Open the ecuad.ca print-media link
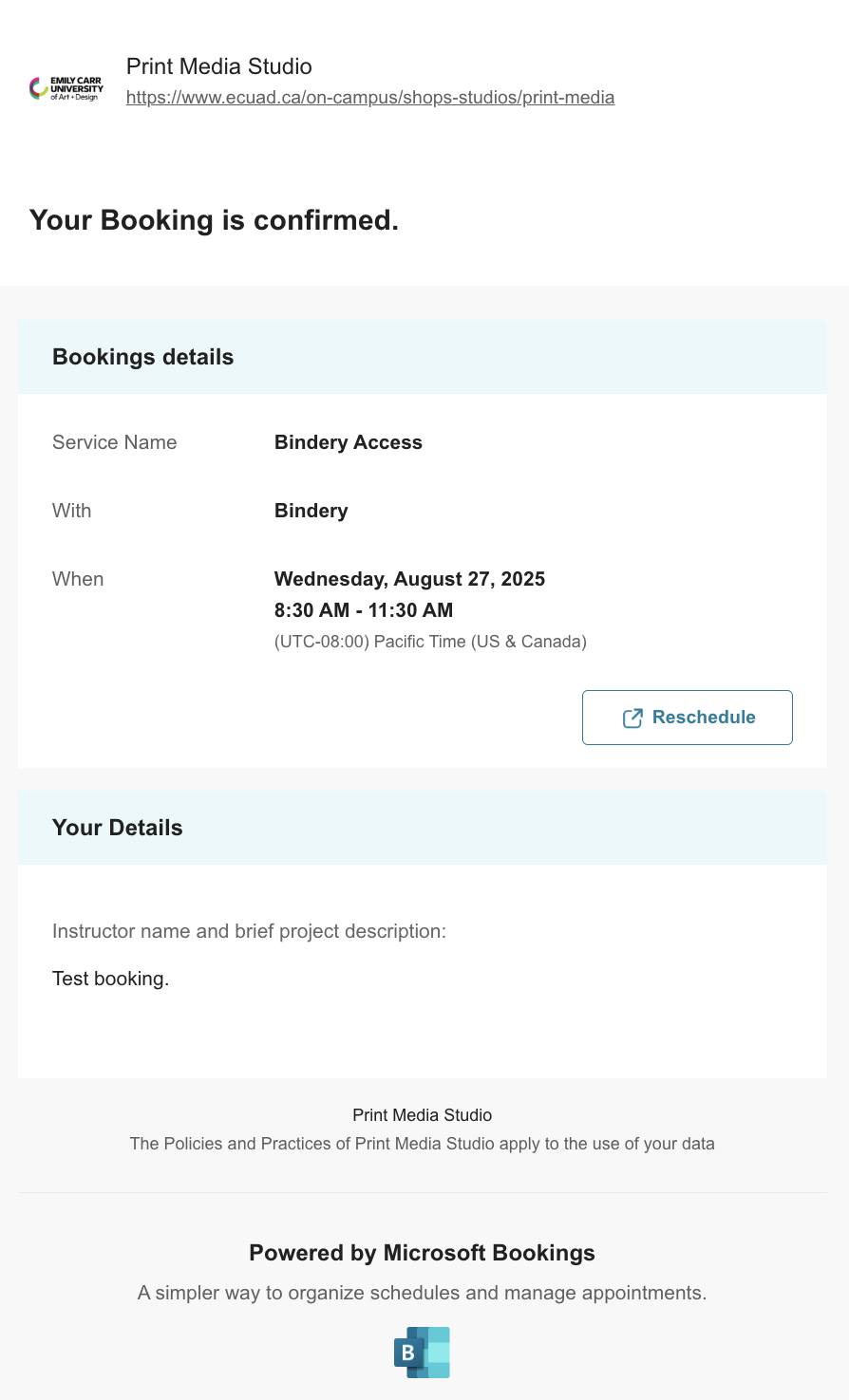Image resolution: width=849 pixels, height=1400 pixels. click(x=369, y=97)
